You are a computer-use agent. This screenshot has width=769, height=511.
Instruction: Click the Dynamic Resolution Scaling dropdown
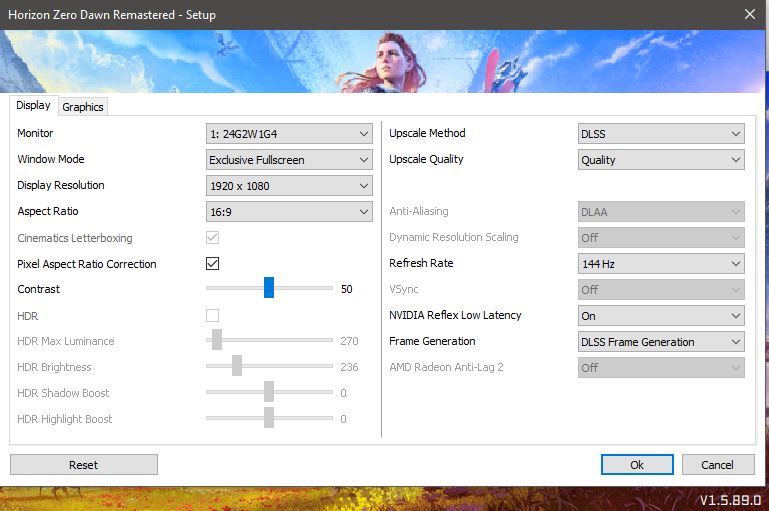(x=661, y=237)
